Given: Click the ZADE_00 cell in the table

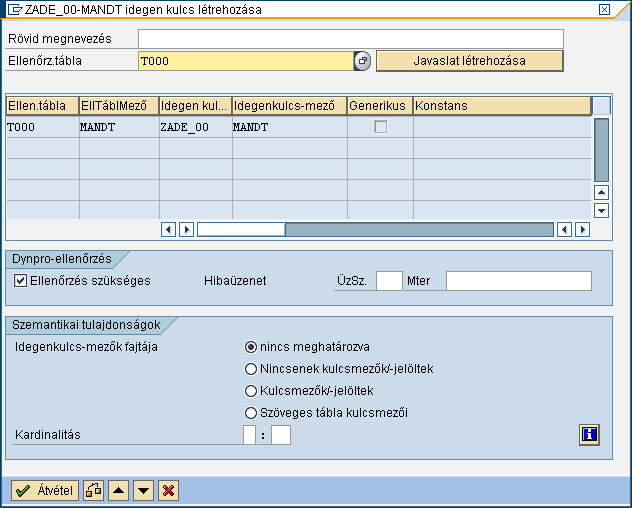Looking at the screenshot, I should coord(195,127).
